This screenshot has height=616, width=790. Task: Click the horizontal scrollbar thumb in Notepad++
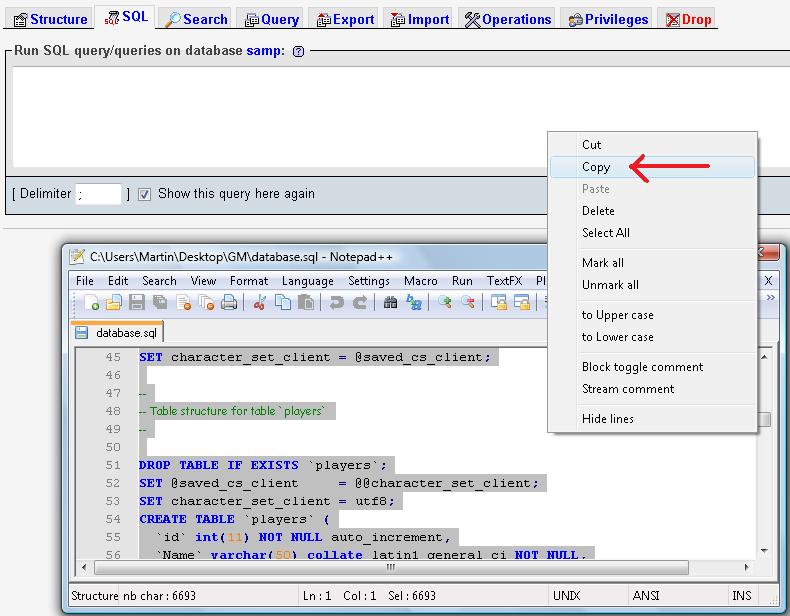click(x=391, y=567)
